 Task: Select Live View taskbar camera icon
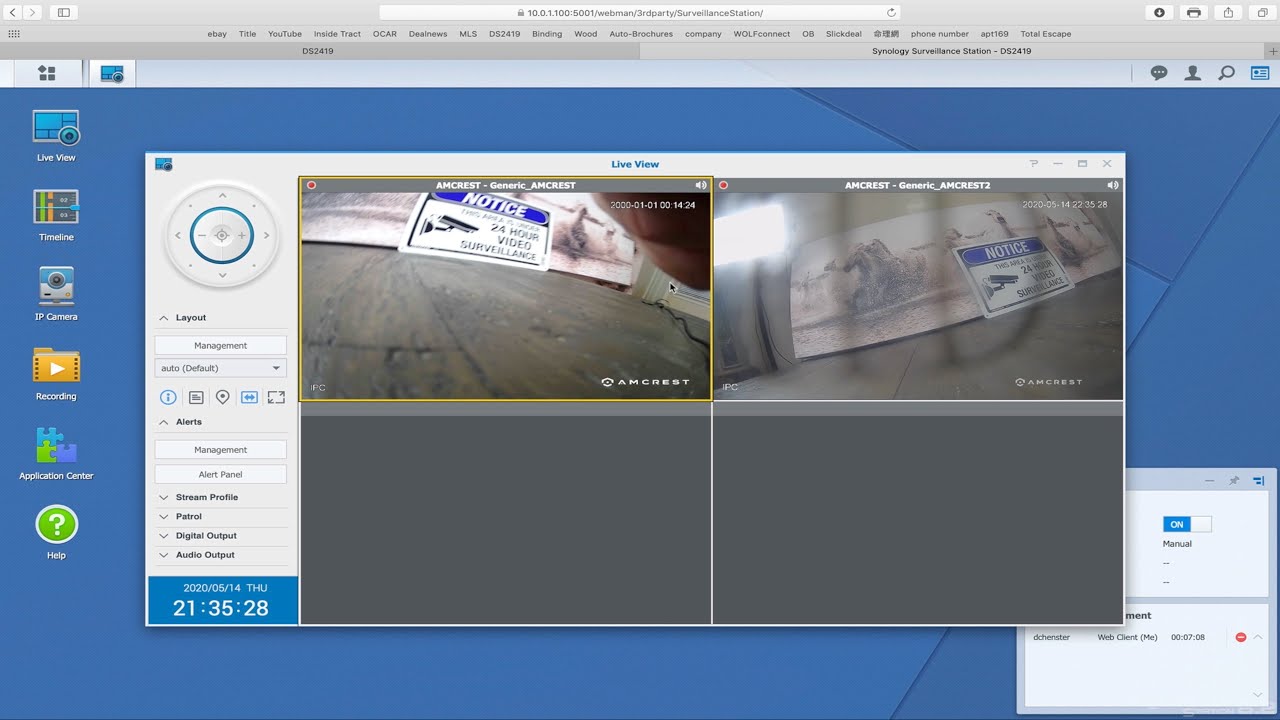click(x=112, y=73)
